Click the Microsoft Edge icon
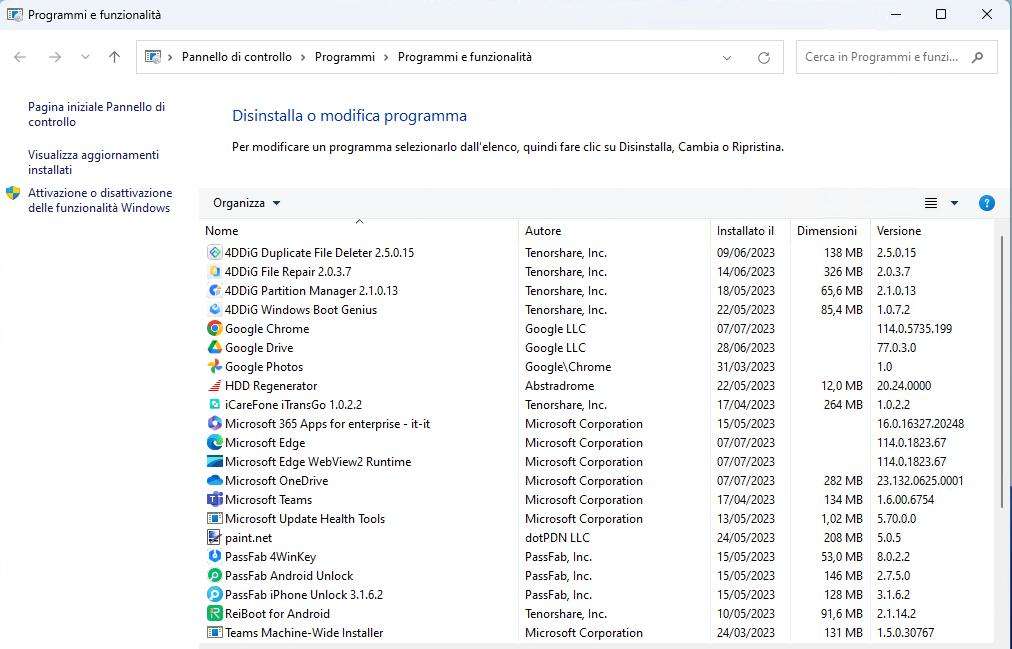The width and height of the screenshot is (1012, 649). (214, 442)
